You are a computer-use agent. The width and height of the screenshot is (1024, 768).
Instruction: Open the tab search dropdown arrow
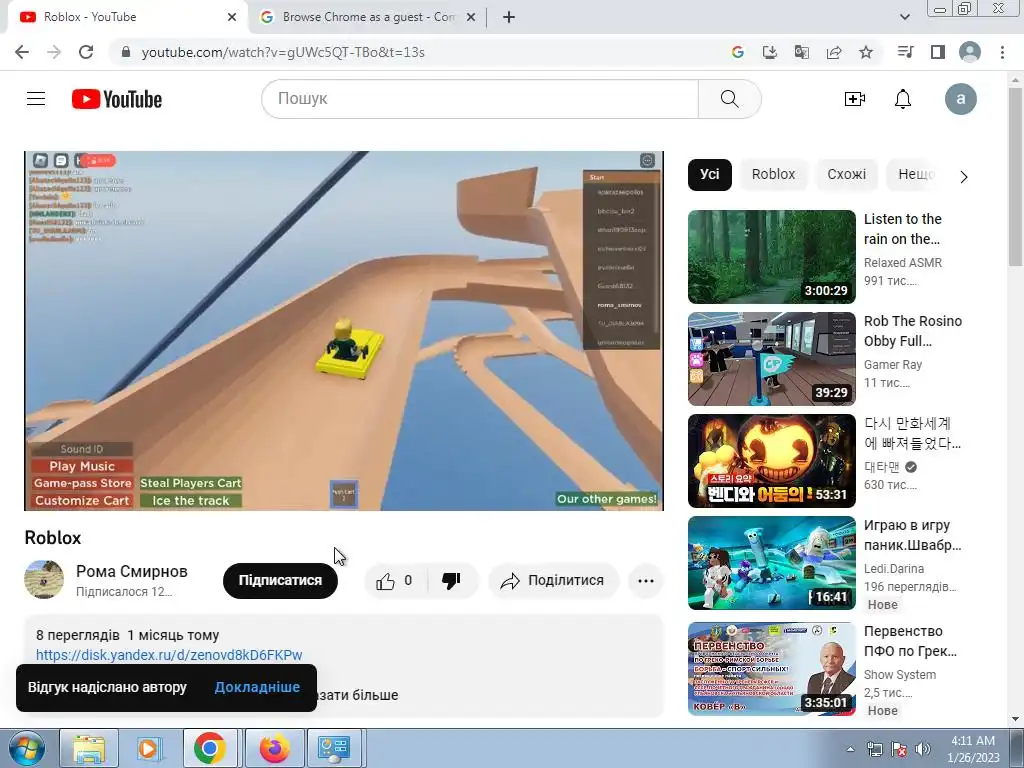tap(904, 17)
